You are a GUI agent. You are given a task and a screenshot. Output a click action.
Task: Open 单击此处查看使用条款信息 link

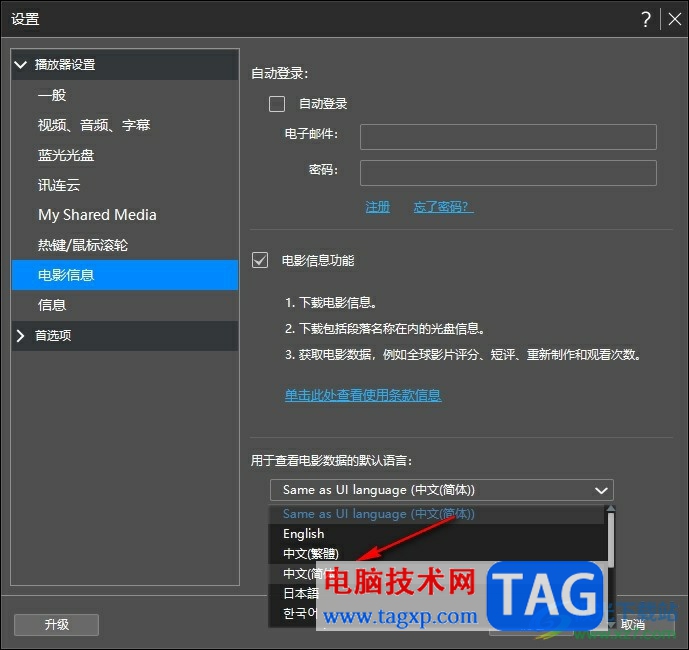363,395
